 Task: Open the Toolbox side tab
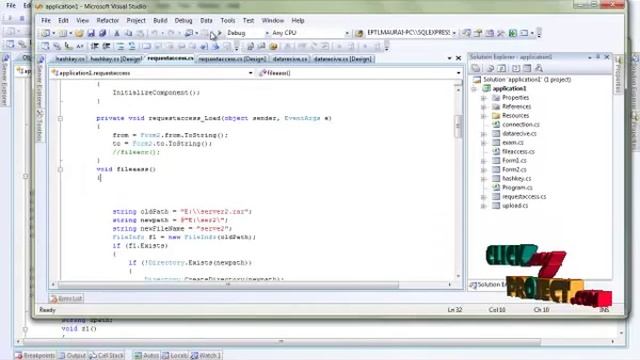click(x=40, y=125)
